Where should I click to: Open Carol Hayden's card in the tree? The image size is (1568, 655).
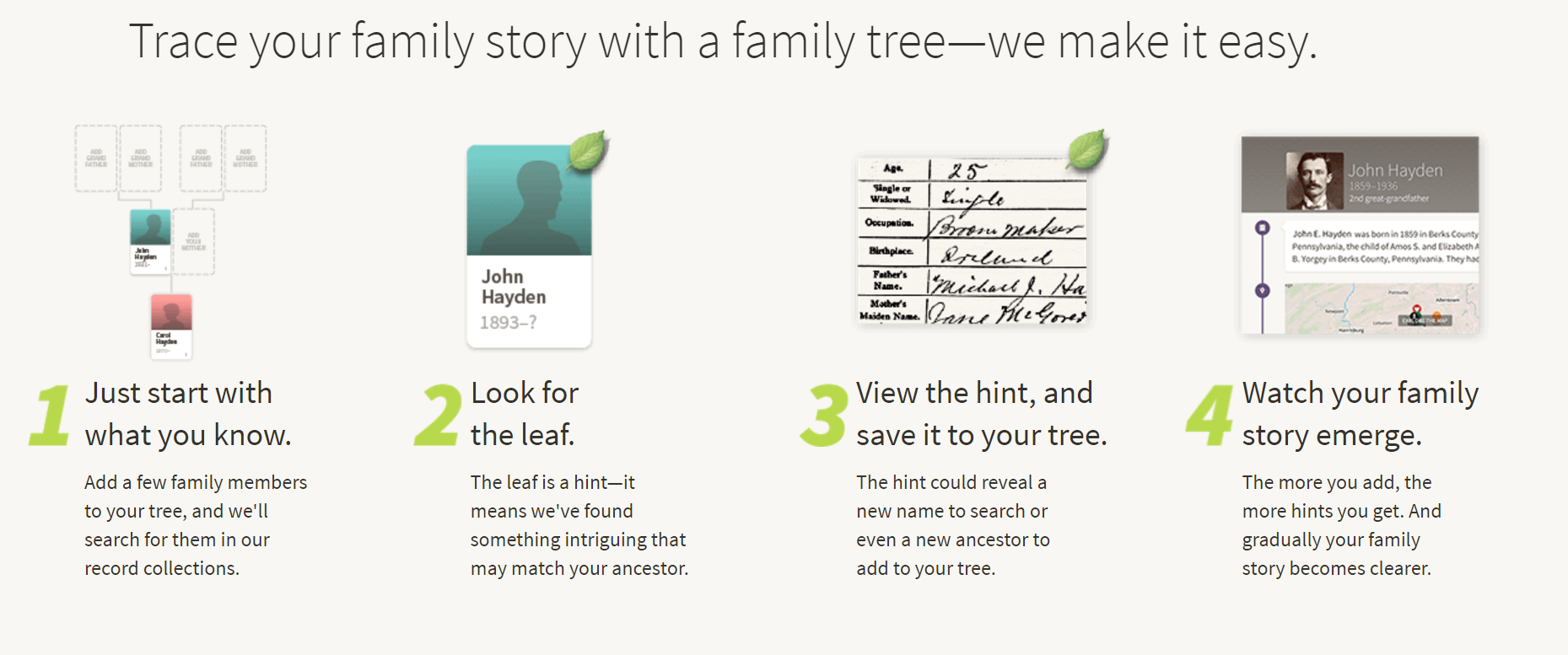pyautogui.click(x=171, y=325)
